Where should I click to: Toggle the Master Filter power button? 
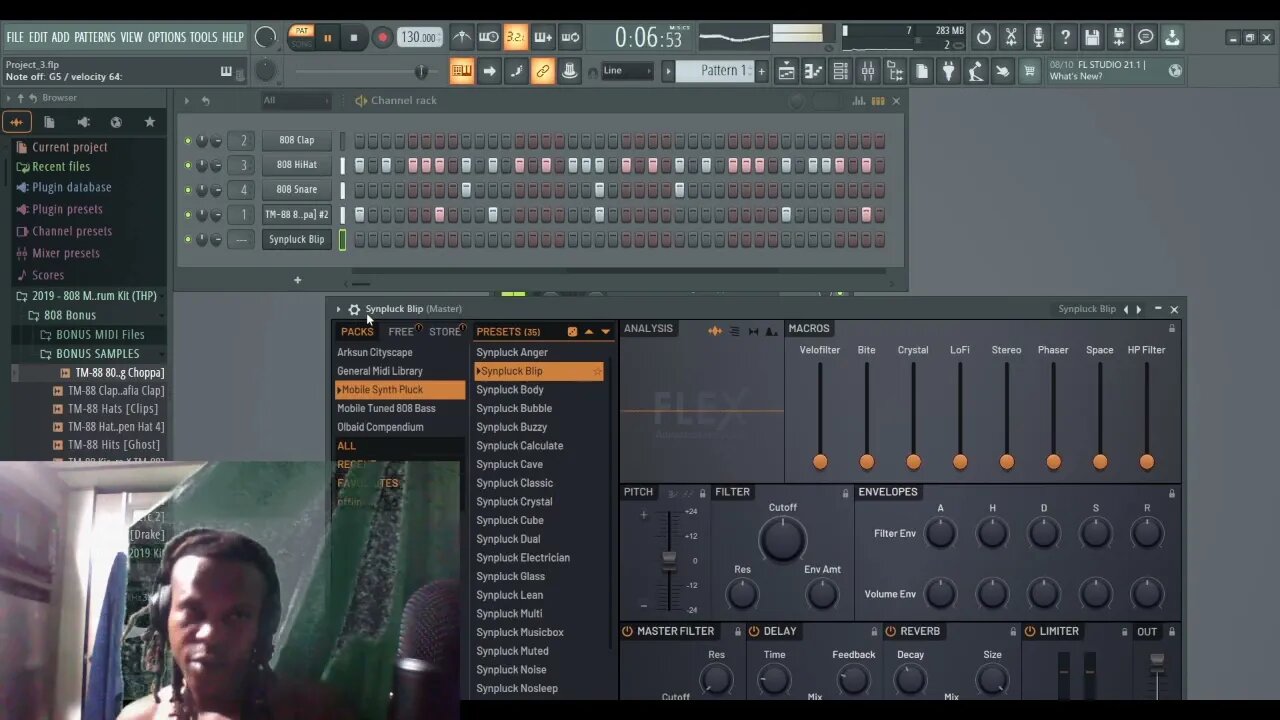pyautogui.click(x=628, y=631)
